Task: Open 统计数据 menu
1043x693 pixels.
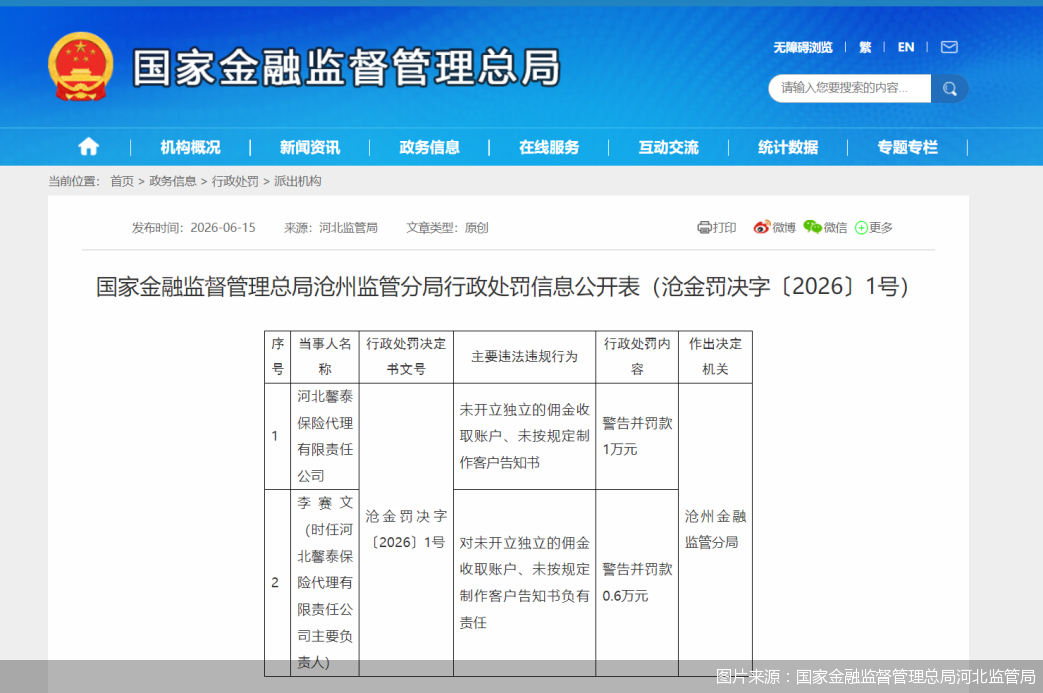Action: coord(788,148)
